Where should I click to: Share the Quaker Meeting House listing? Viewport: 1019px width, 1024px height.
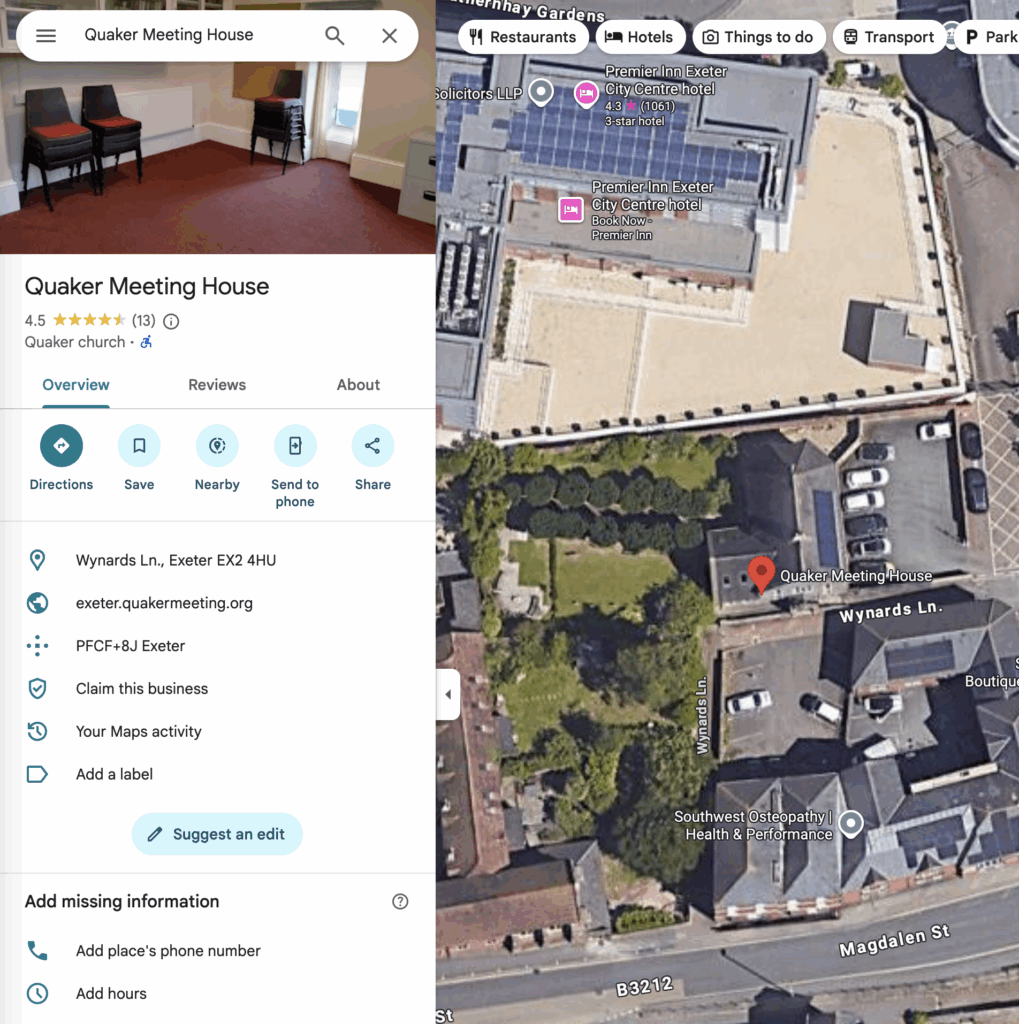pos(372,445)
